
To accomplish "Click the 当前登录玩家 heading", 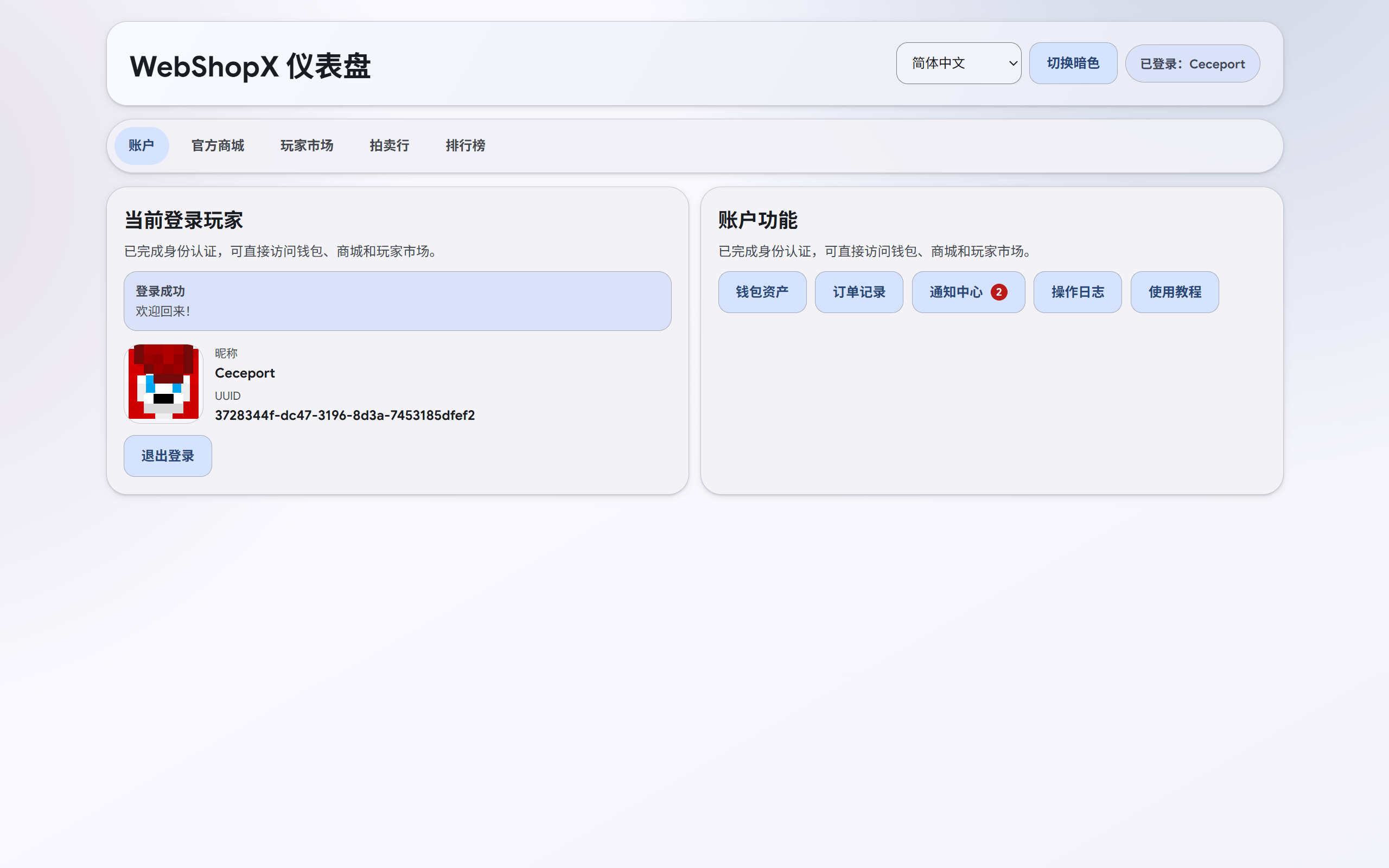I will pos(184,220).
